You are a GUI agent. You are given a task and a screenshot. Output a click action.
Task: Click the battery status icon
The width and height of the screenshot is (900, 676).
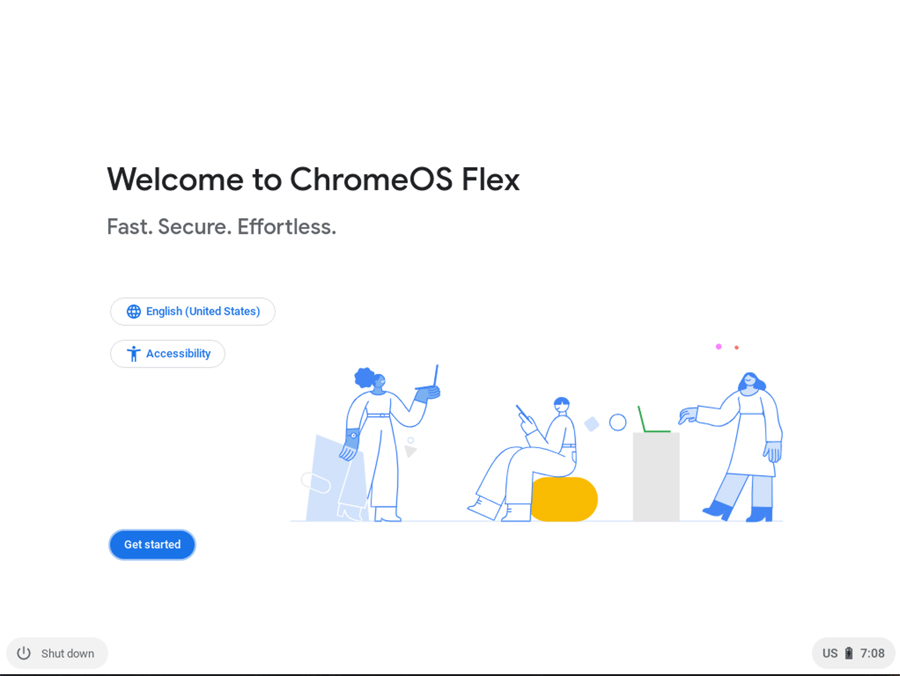pos(849,654)
